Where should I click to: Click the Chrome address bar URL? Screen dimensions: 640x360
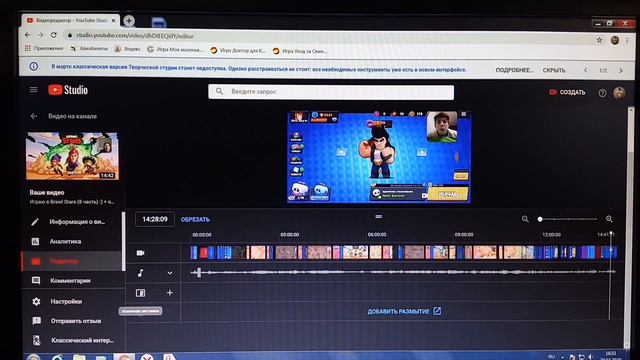[135, 36]
